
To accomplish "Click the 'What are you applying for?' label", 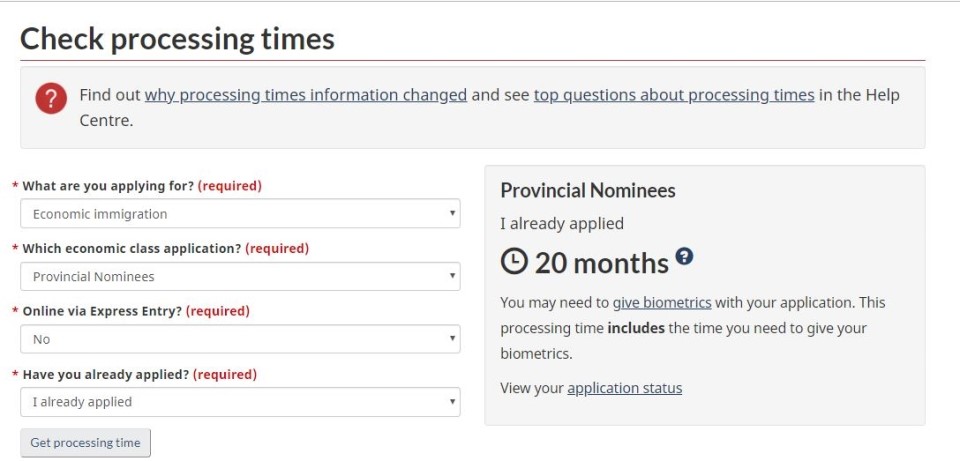I will (x=108, y=186).
